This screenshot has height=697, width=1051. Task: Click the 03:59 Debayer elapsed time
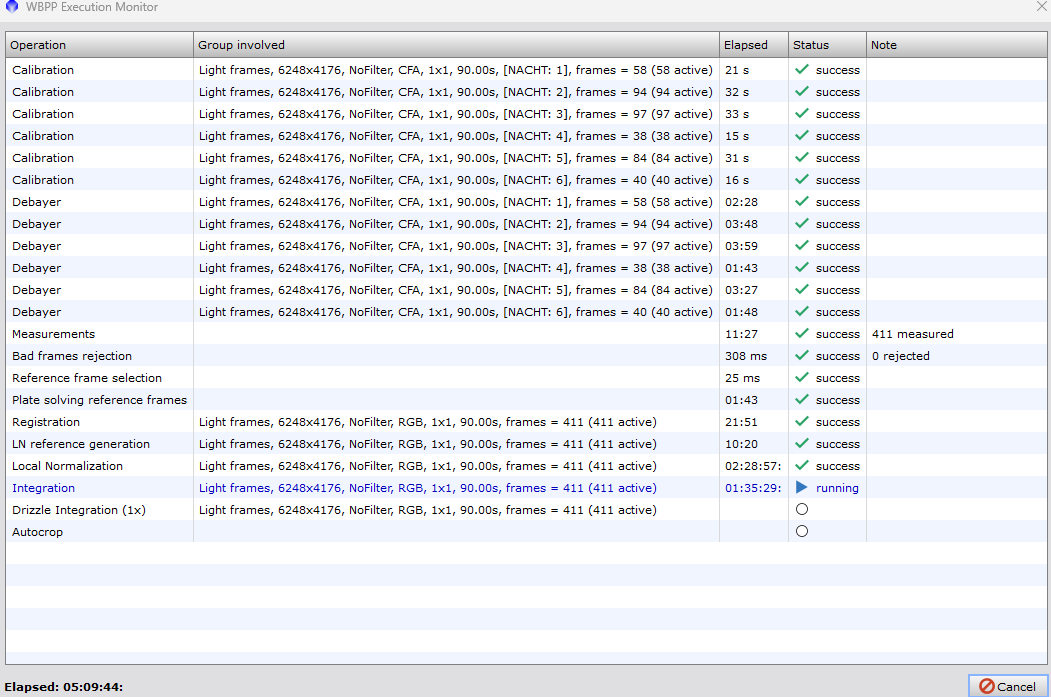[x=741, y=246]
